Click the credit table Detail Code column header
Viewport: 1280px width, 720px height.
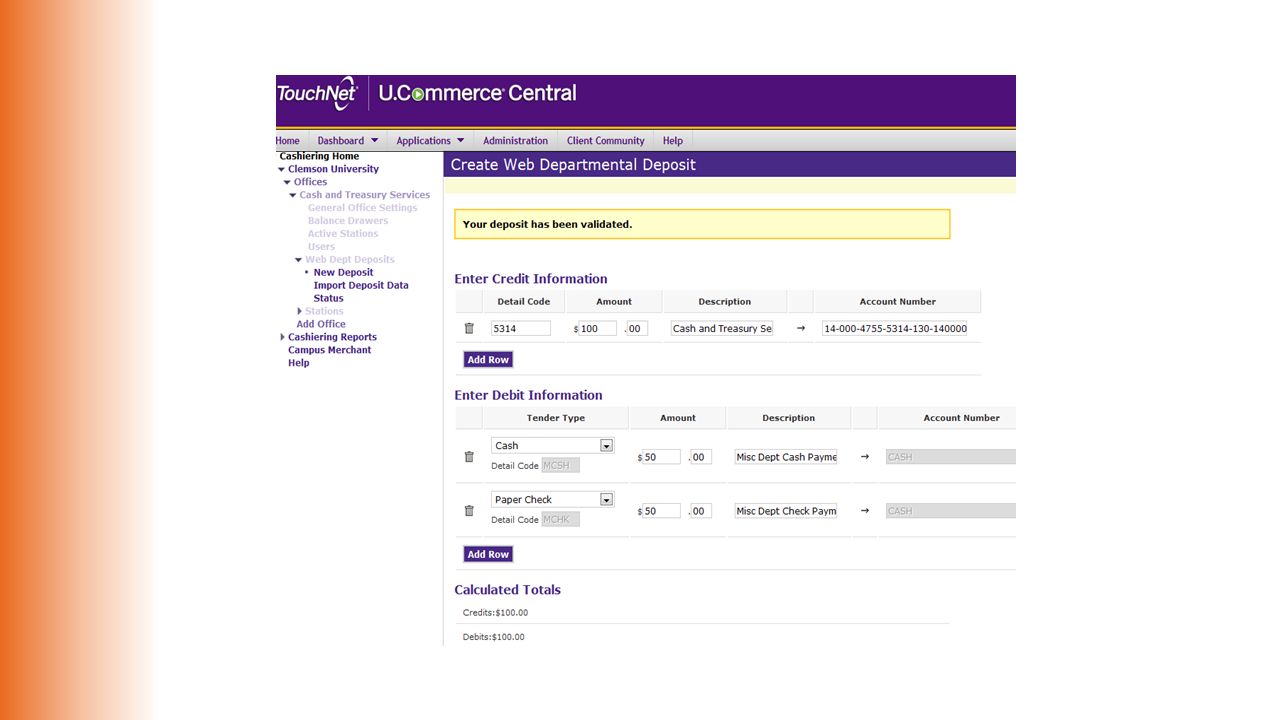[524, 302]
